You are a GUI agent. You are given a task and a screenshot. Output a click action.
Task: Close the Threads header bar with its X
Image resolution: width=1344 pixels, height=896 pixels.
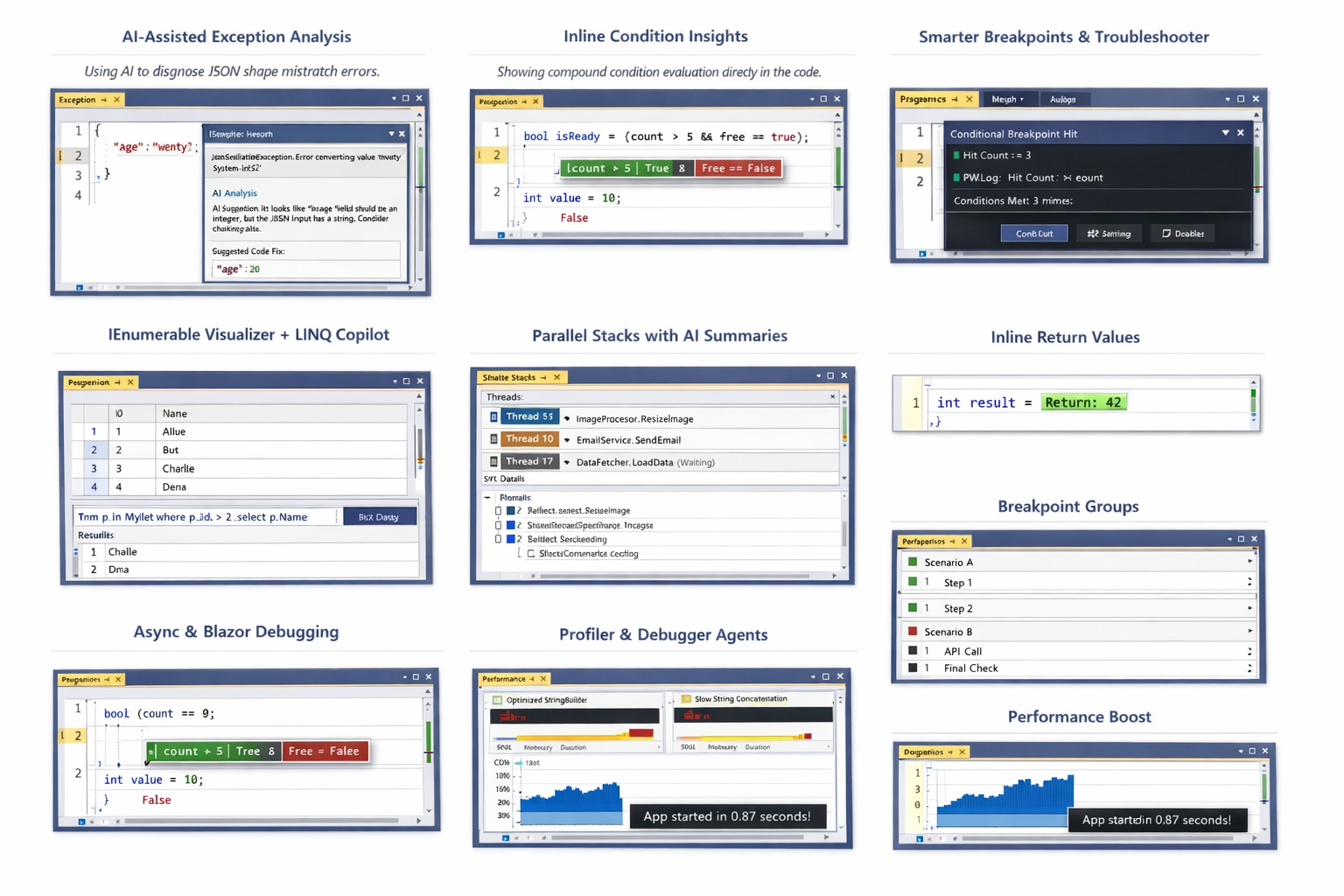[x=832, y=397]
